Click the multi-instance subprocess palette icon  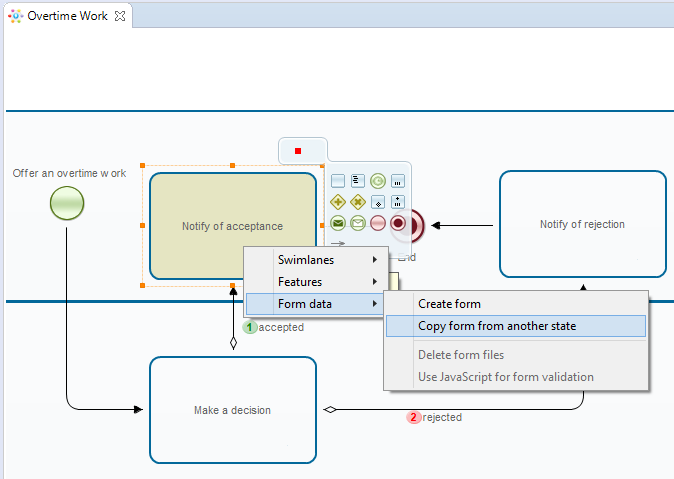[x=398, y=202]
